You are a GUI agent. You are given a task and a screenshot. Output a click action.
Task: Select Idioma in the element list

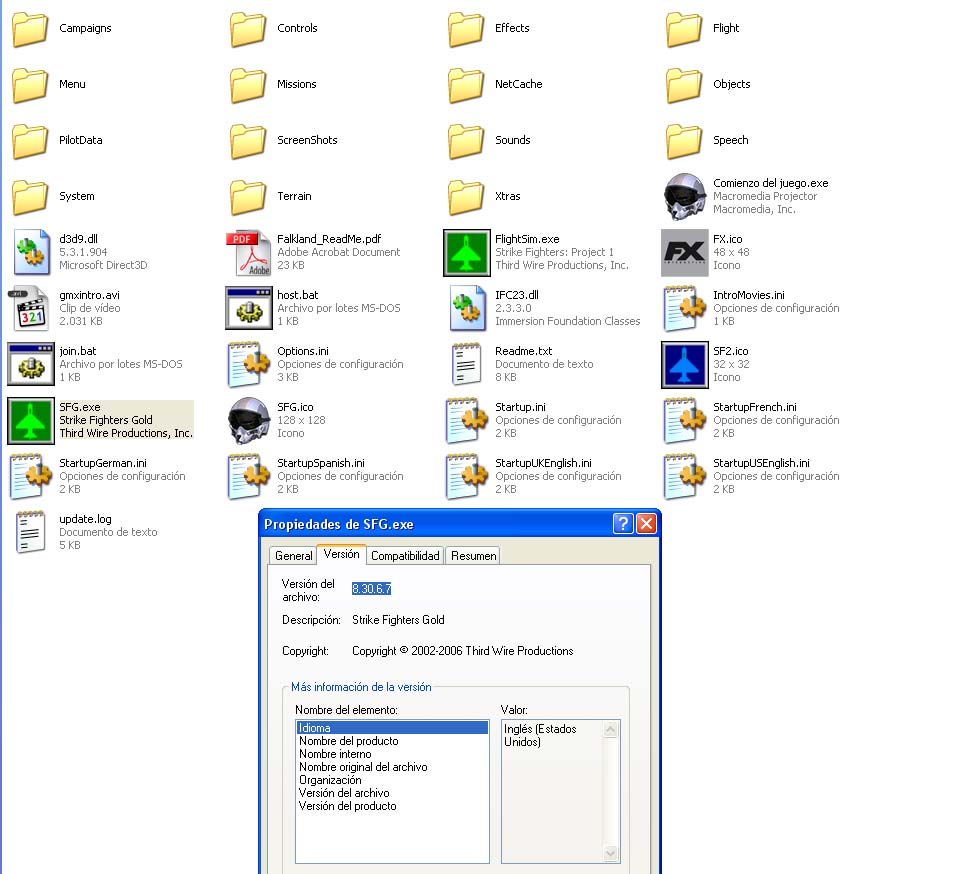(392, 728)
